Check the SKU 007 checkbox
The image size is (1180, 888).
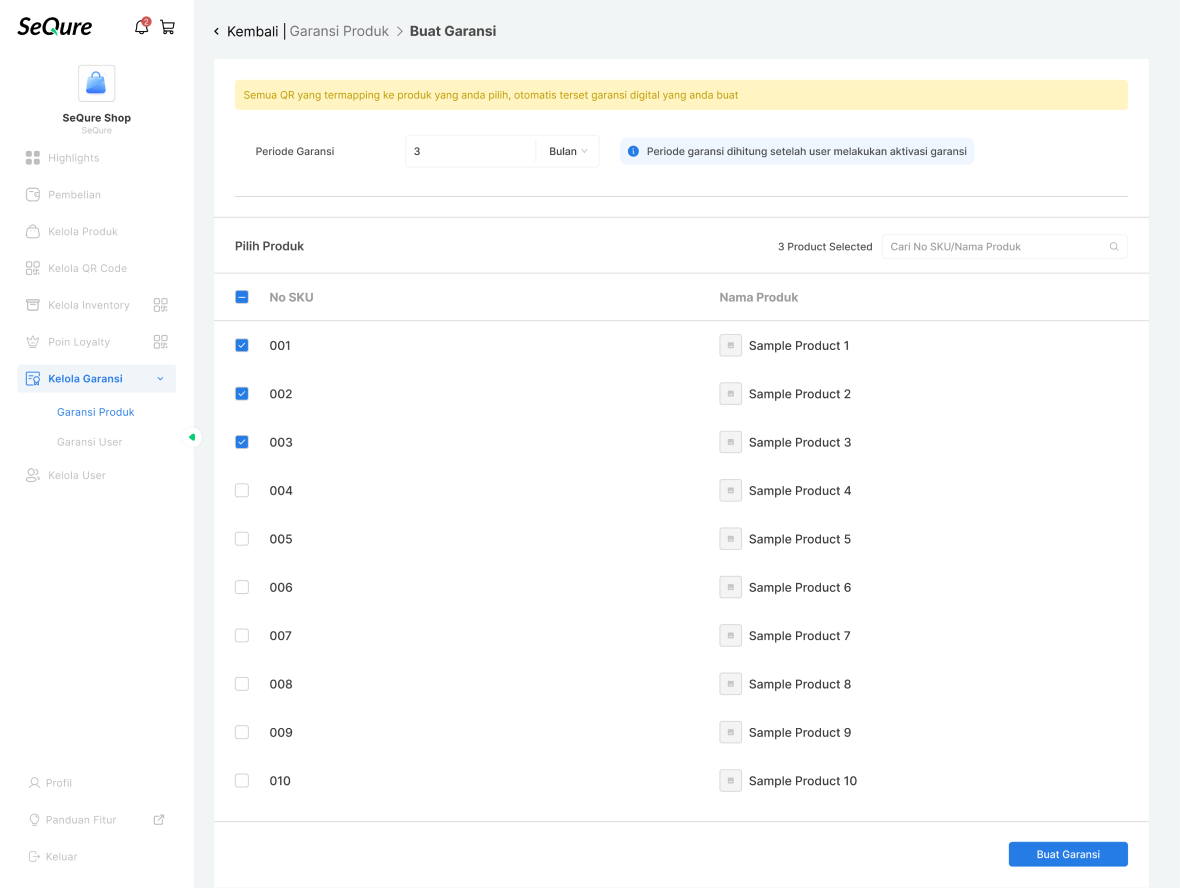click(x=242, y=635)
